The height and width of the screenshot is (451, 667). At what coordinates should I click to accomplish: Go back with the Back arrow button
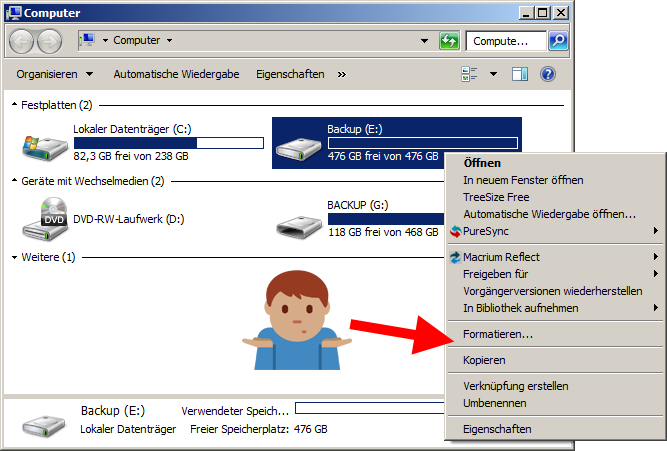pyautogui.click(x=21, y=41)
